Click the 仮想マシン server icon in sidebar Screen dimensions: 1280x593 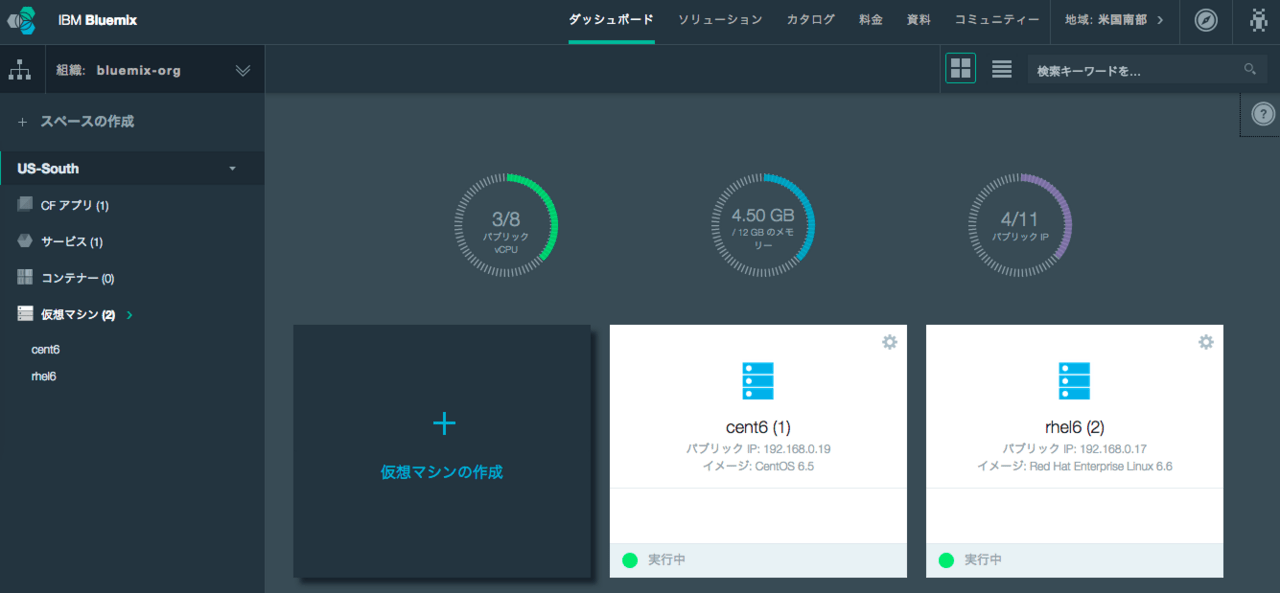pos(25,314)
